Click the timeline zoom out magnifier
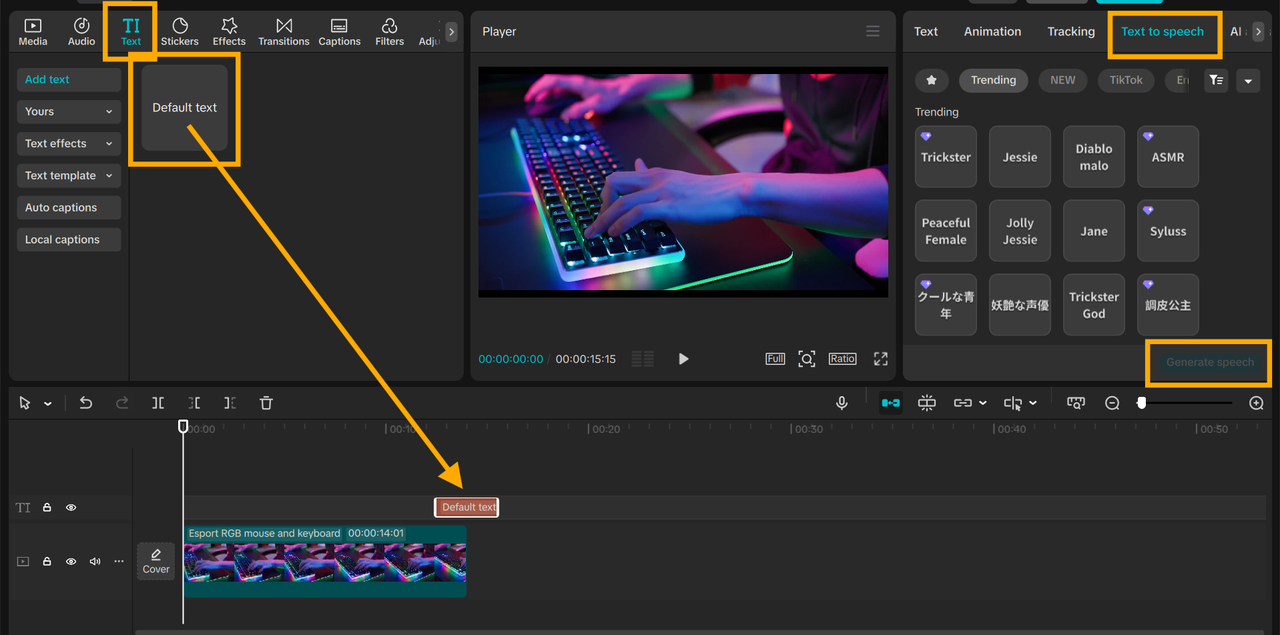The width and height of the screenshot is (1280, 635). coord(1112,403)
